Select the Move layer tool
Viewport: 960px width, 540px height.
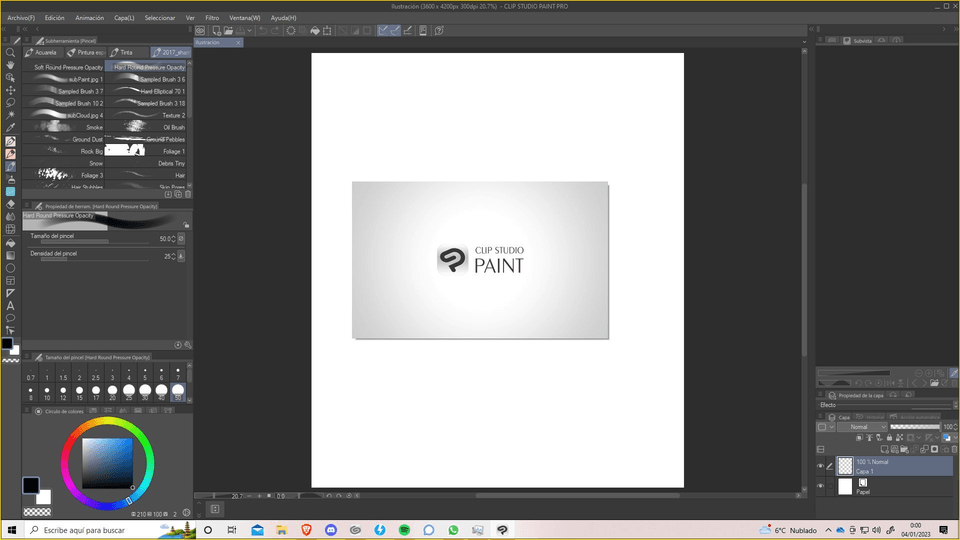pos(10,90)
